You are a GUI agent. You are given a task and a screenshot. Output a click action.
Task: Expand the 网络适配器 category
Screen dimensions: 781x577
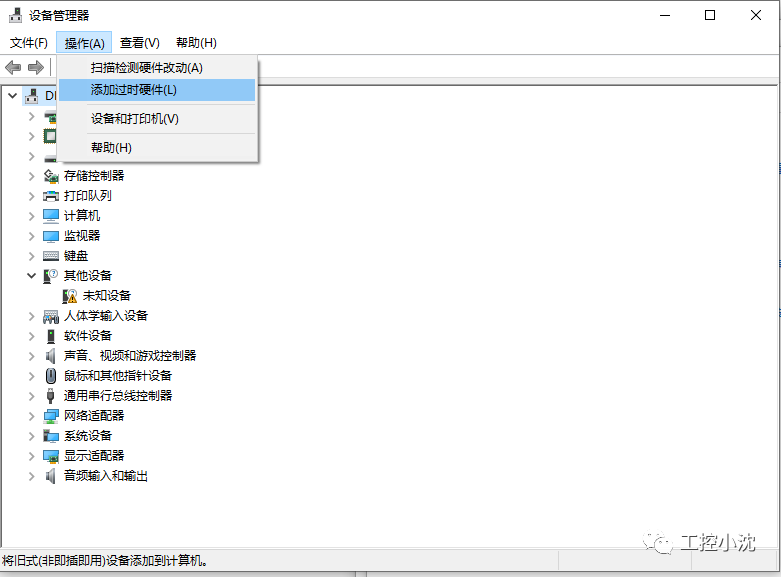(31, 416)
